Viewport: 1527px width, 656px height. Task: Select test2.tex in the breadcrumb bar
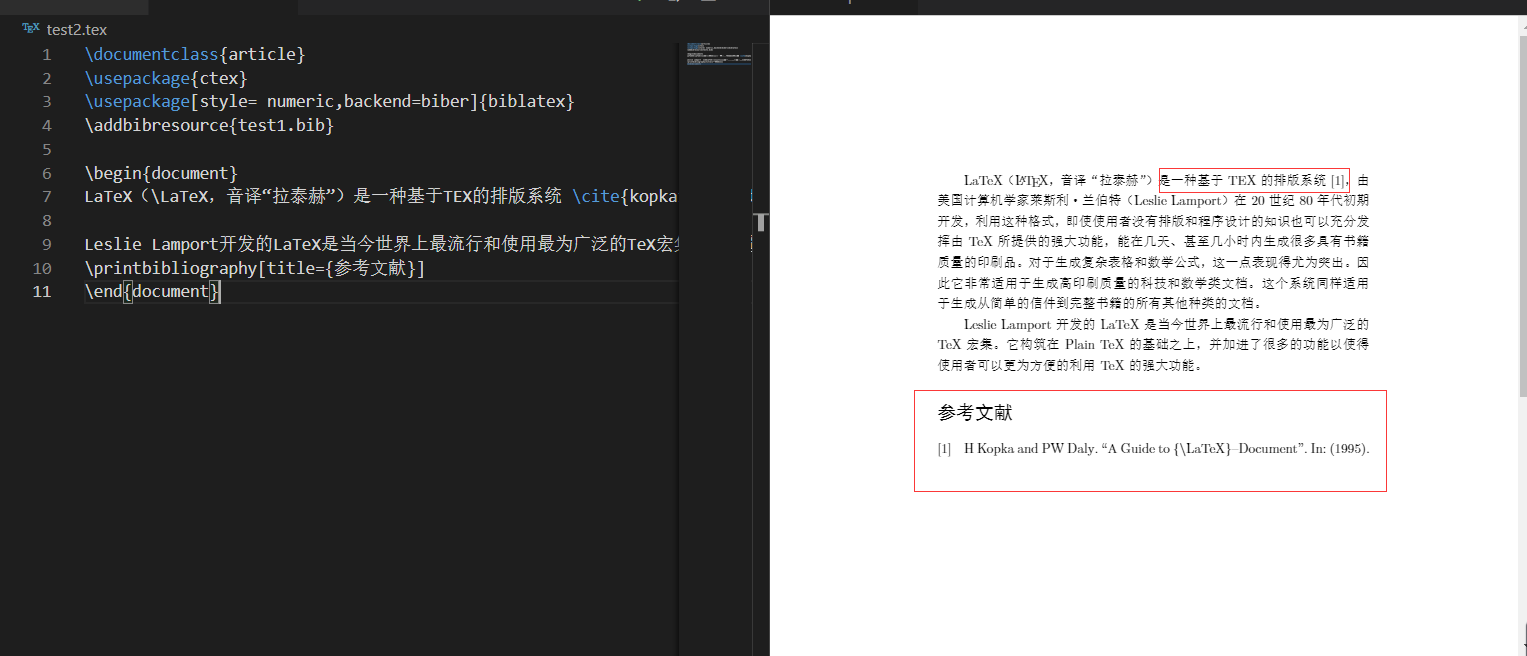coord(77,30)
